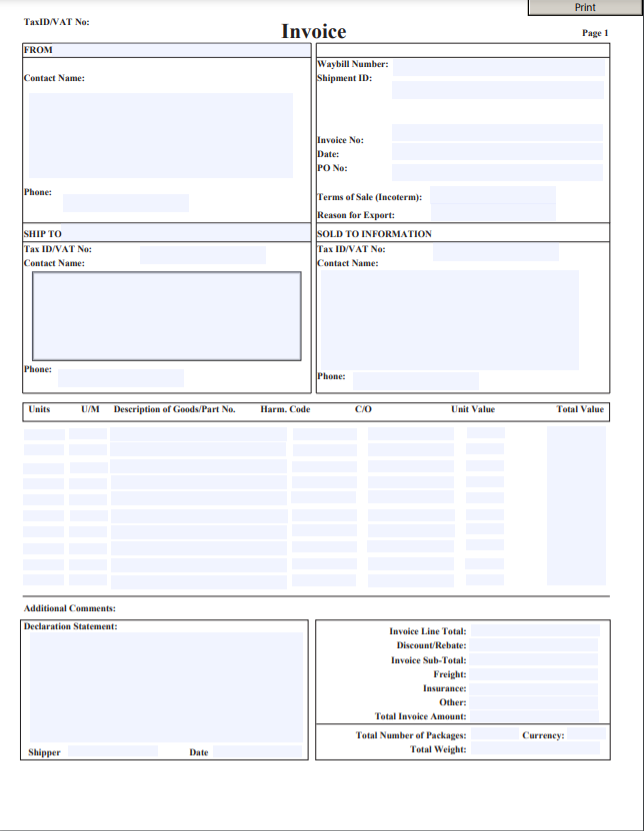Click the Invoice Line Total field
This screenshot has width=644, height=831.
(534, 631)
